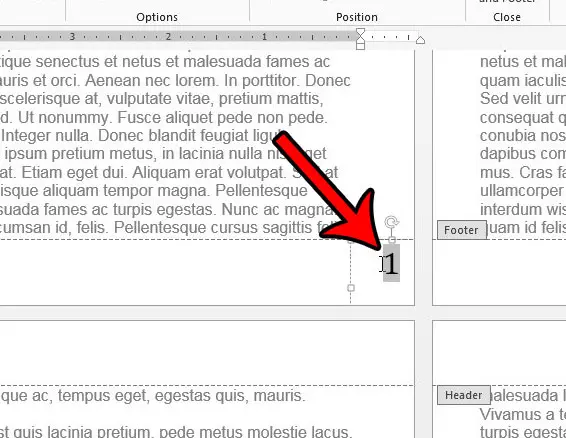Click the Close ribbon group label
Image resolution: width=566 pixels, height=438 pixels.
507,17
